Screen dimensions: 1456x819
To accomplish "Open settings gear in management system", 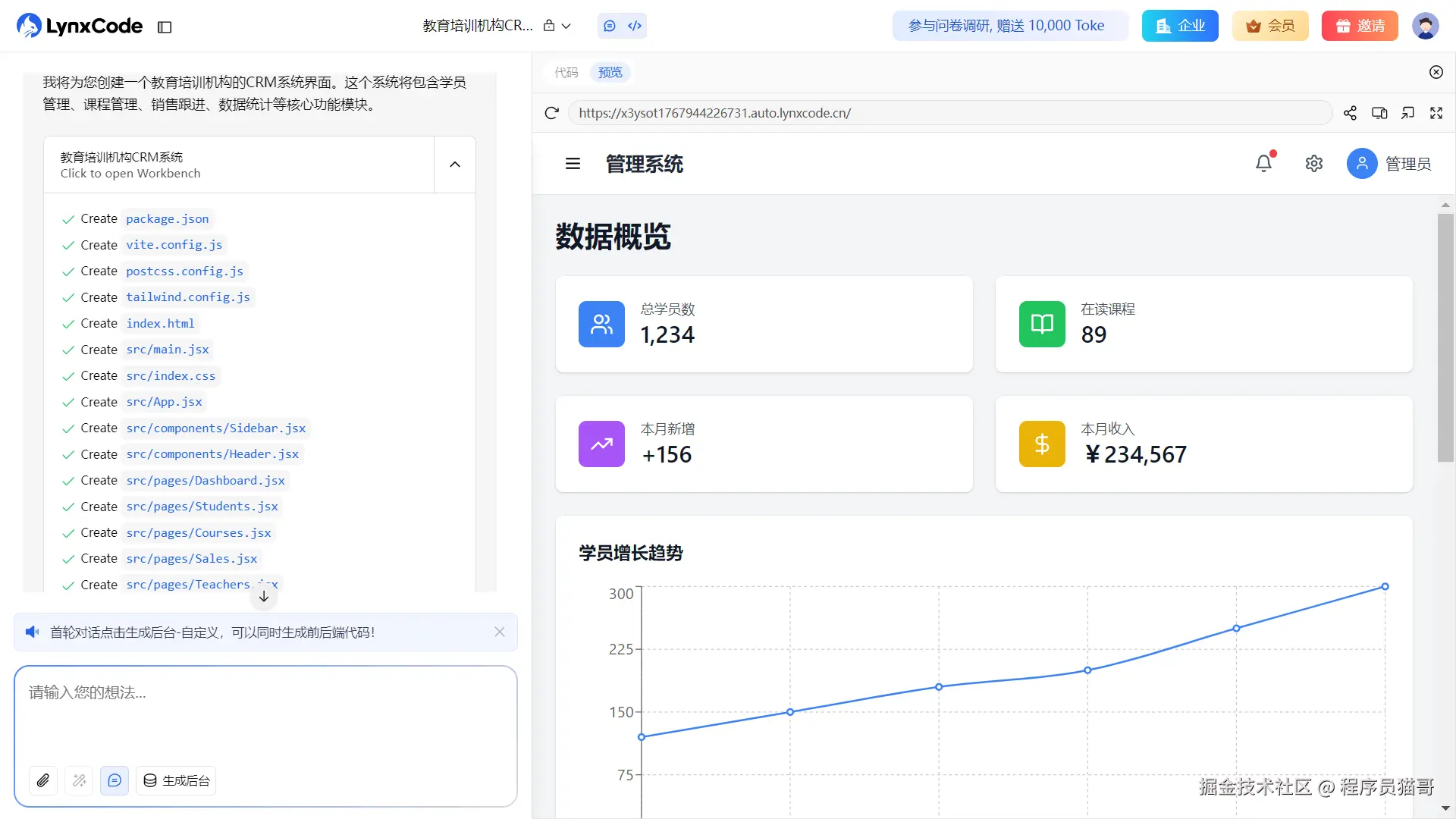I will click(1314, 164).
